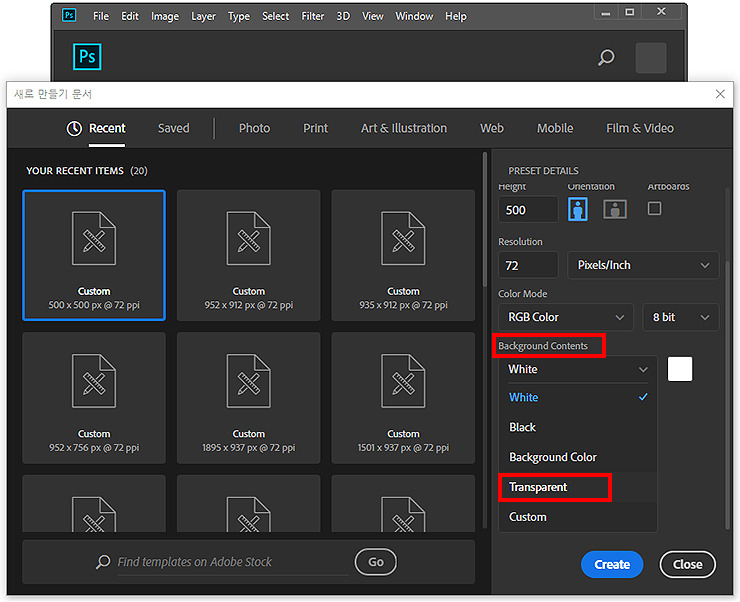Enable the Artboards checkbox

tap(654, 208)
